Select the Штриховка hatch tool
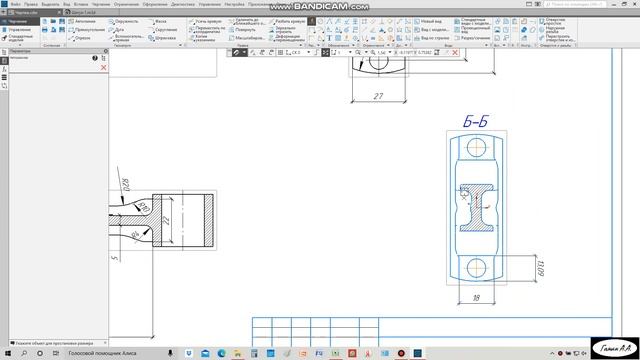 162,38
